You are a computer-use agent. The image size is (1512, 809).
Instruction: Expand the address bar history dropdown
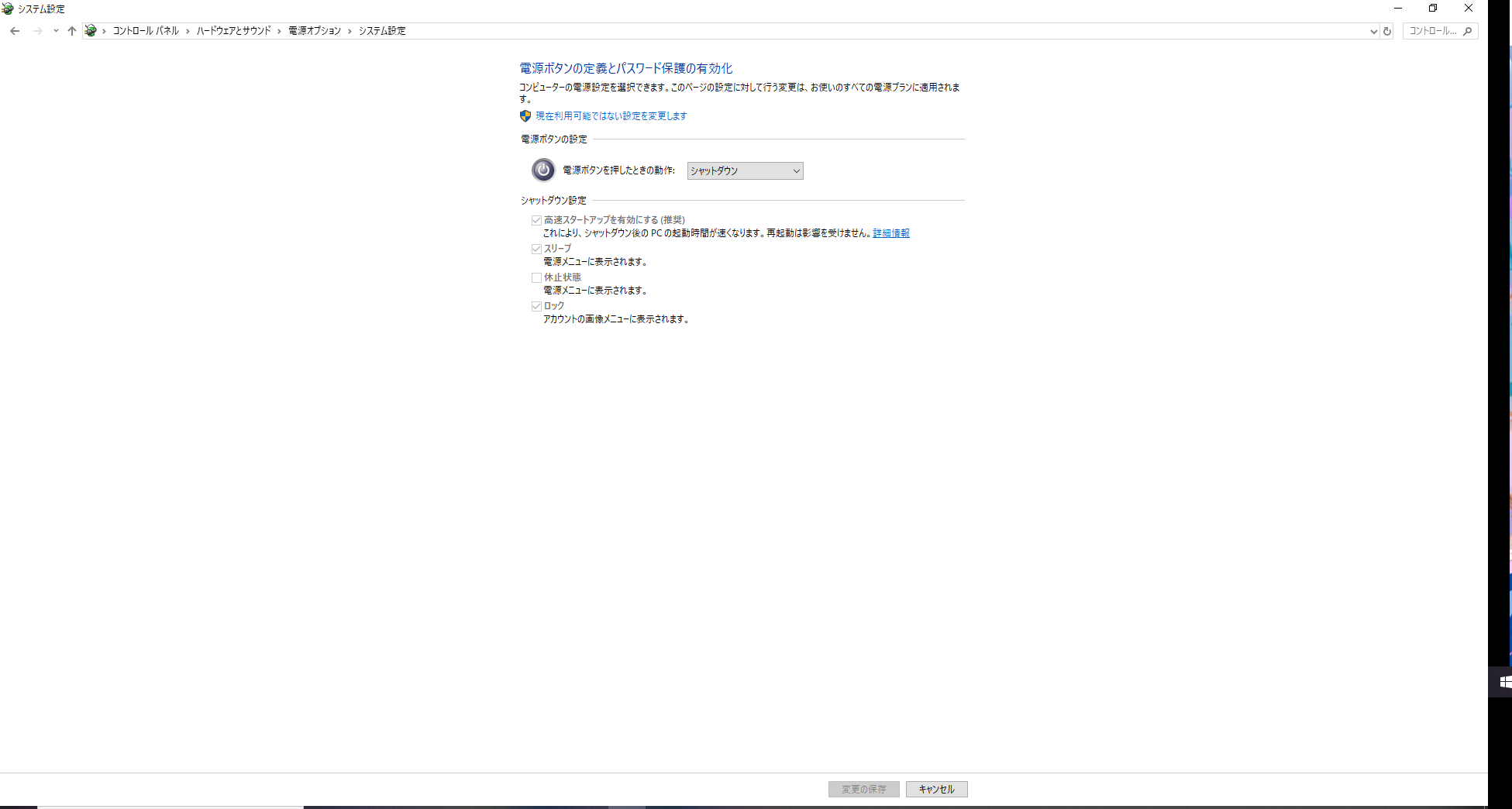coord(1373,31)
